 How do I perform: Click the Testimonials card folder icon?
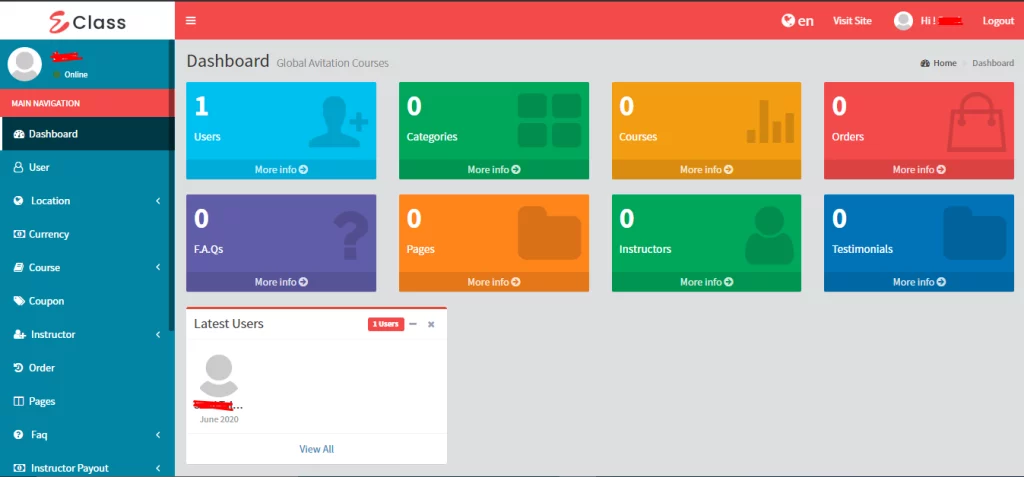tap(974, 233)
